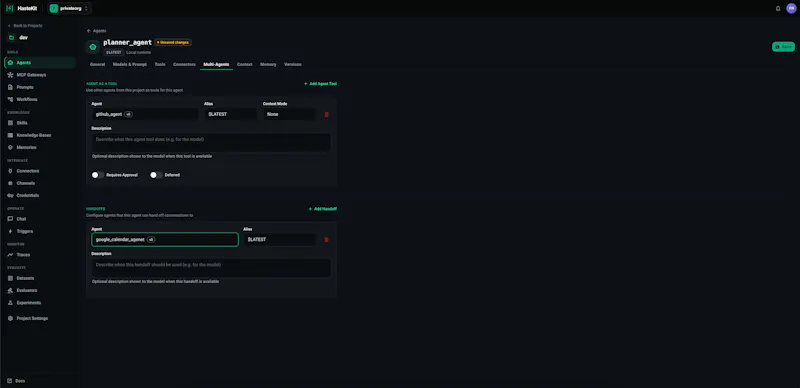Open the agent tool Alias dropdown
800x388 pixels.
[x=231, y=114]
